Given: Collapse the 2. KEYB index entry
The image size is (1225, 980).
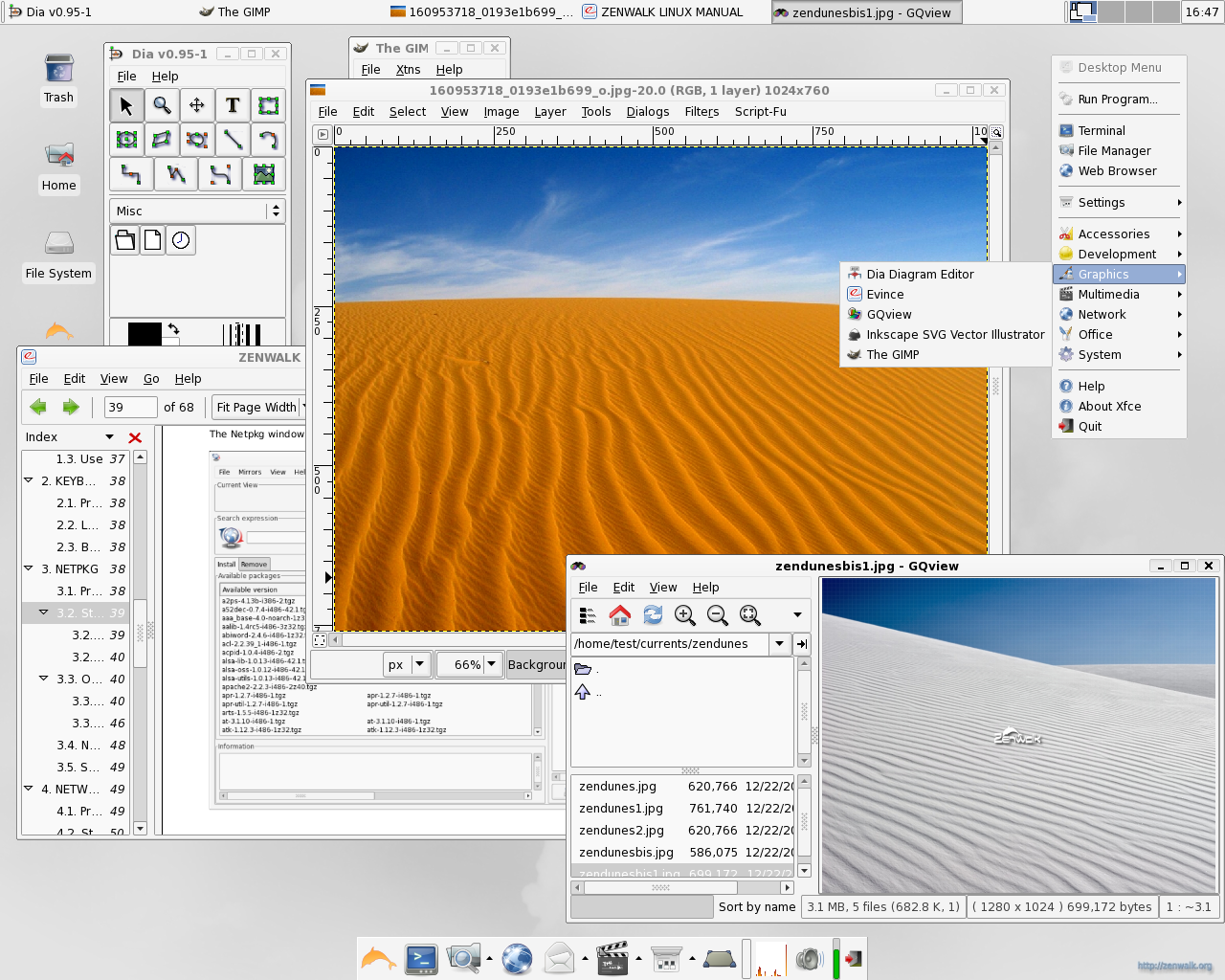Looking at the screenshot, I should click(x=29, y=480).
